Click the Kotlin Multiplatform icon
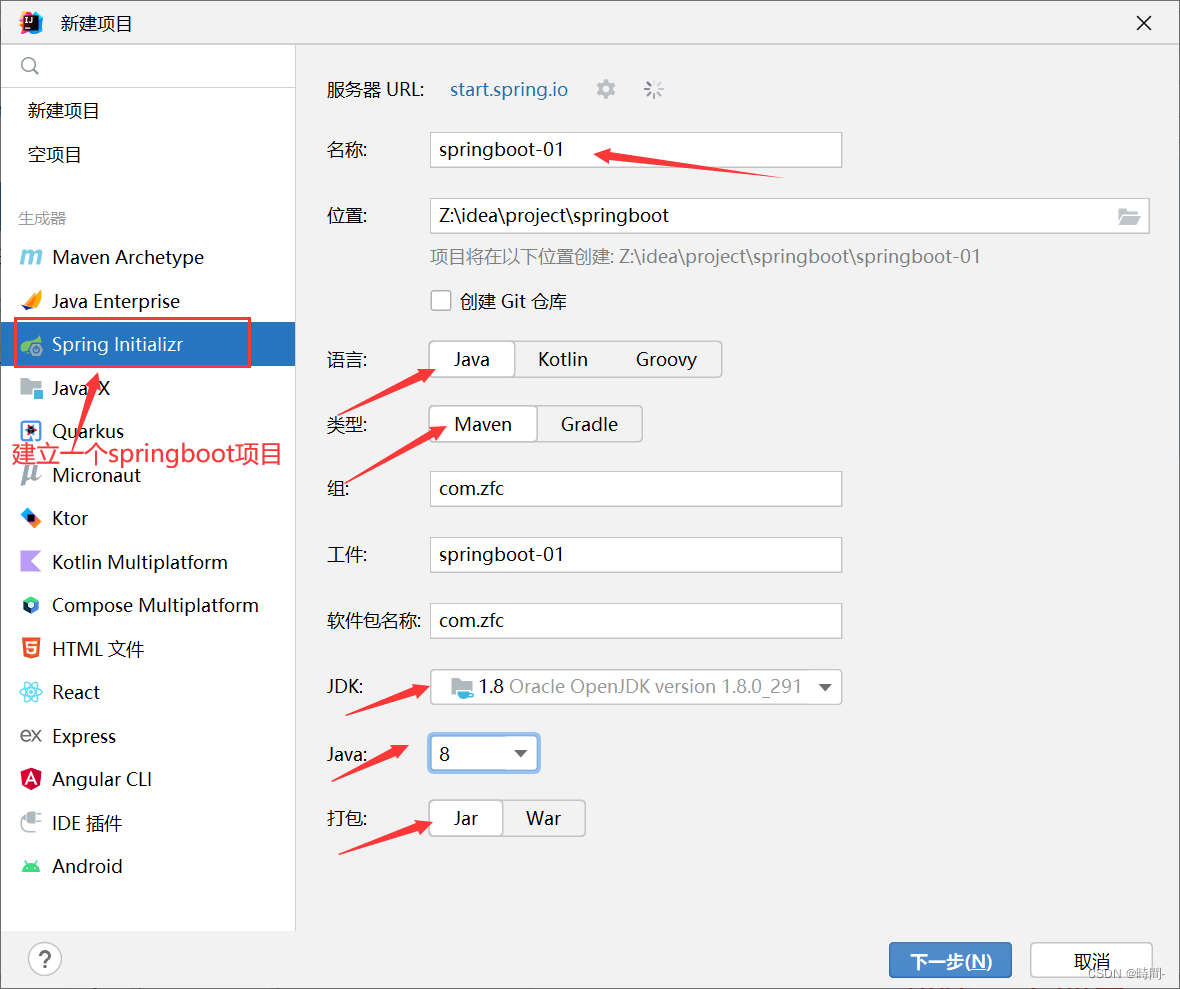Screen dimensions: 1180x989 (31, 562)
